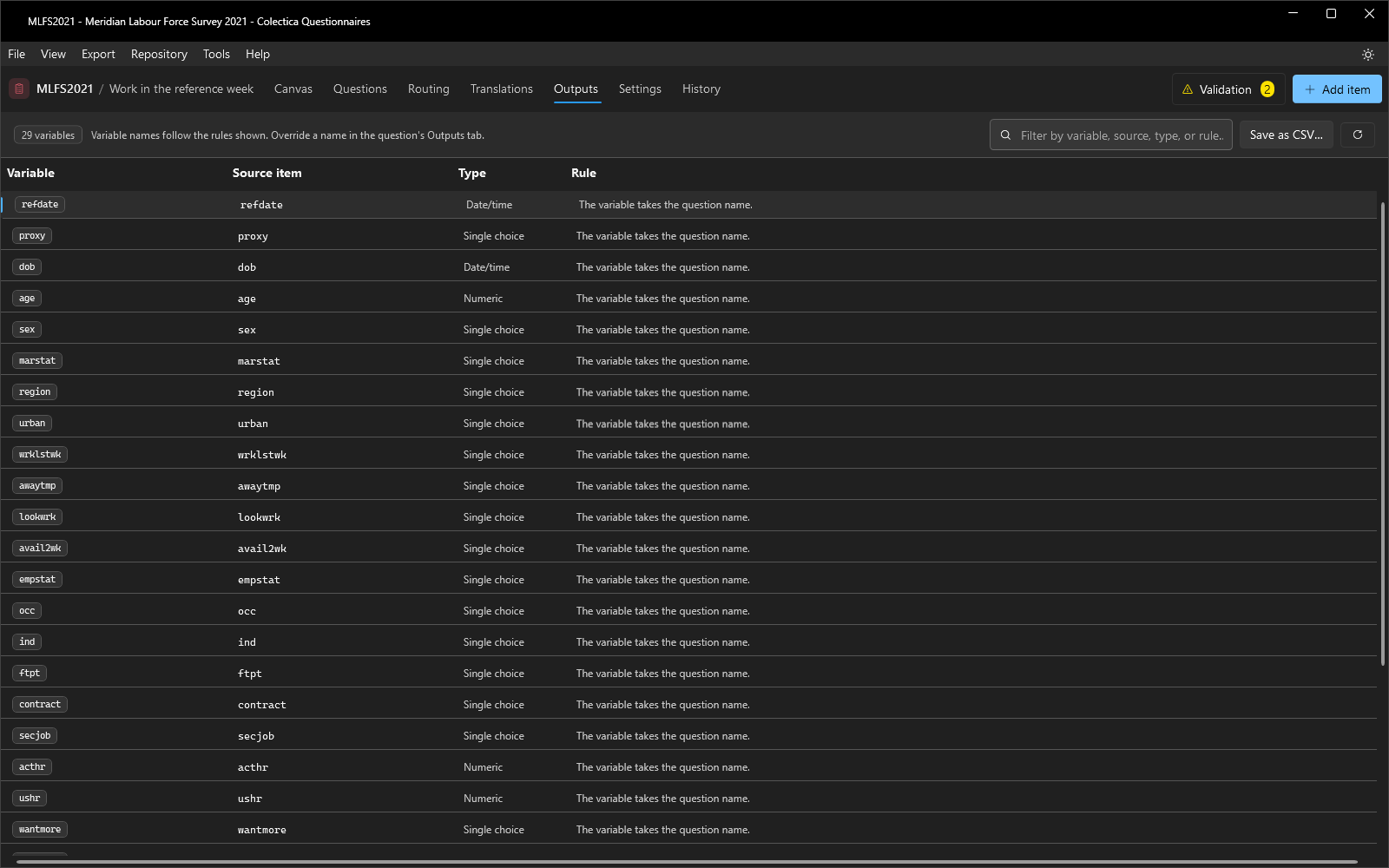Viewport: 1389px width, 868px height.
Task: Click the MLFS2021 breadcrumb link
Action: tap(64, 89)
